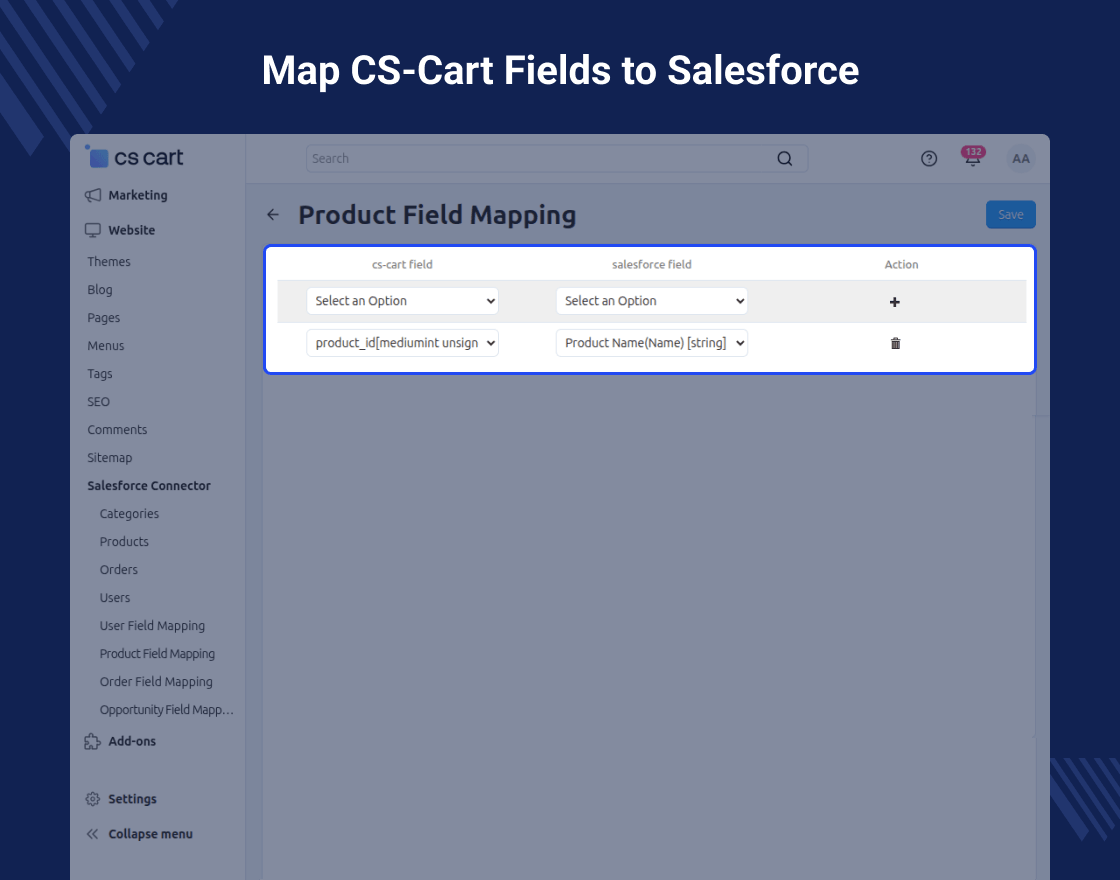
Task: Open the empty cs-cart field dropdown
Action: tap(402, 301)
